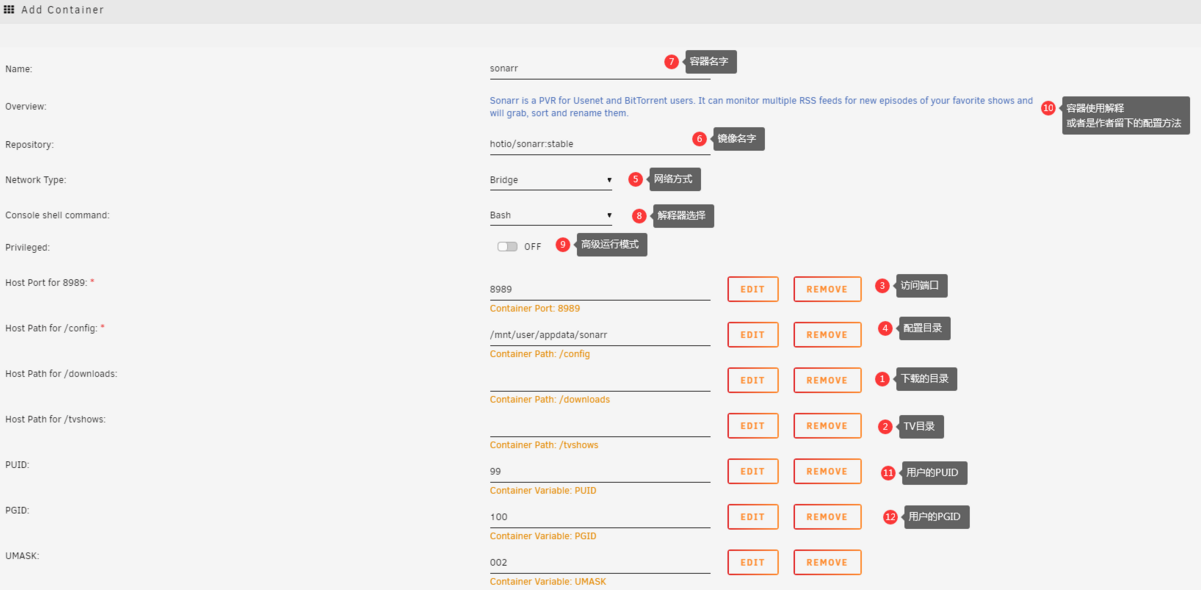Remove the UMASK variable
The height and width of the screenshot is (590, 1201).
827,562
